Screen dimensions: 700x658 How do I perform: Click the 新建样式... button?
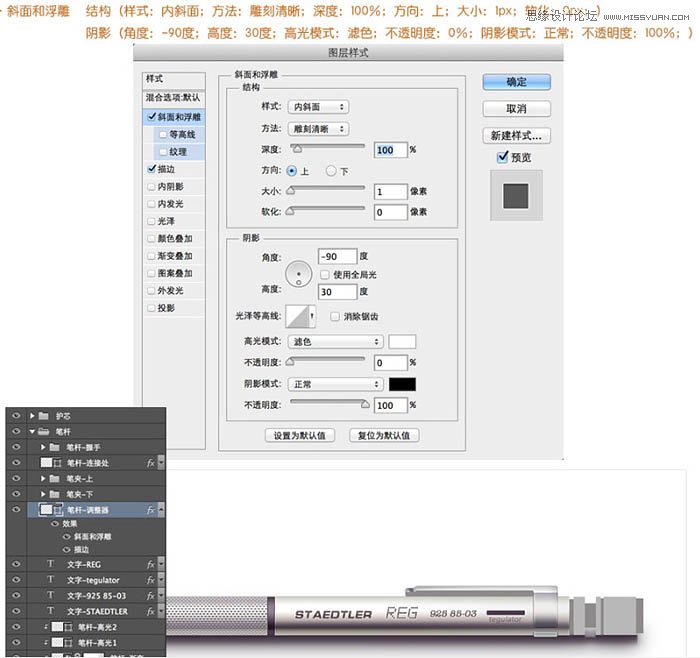[517, 135]
